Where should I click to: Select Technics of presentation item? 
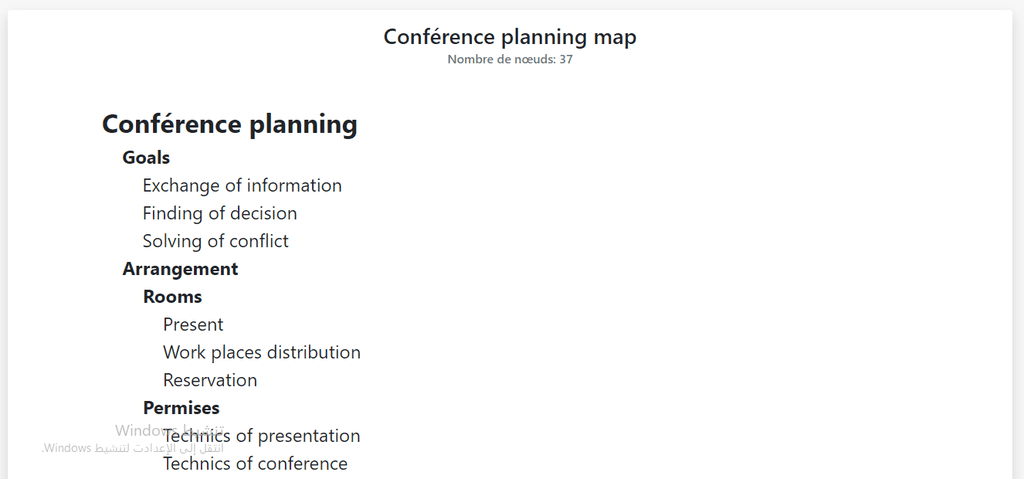coord(262,436)
